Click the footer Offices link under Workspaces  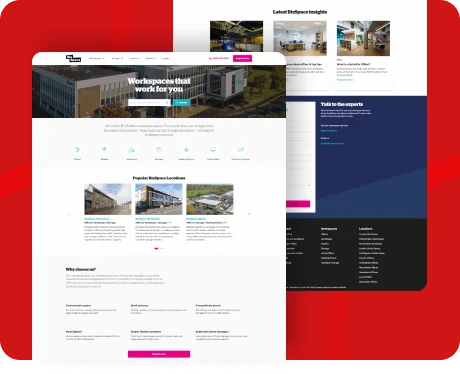pyautogui.click(x=325, y=234)
